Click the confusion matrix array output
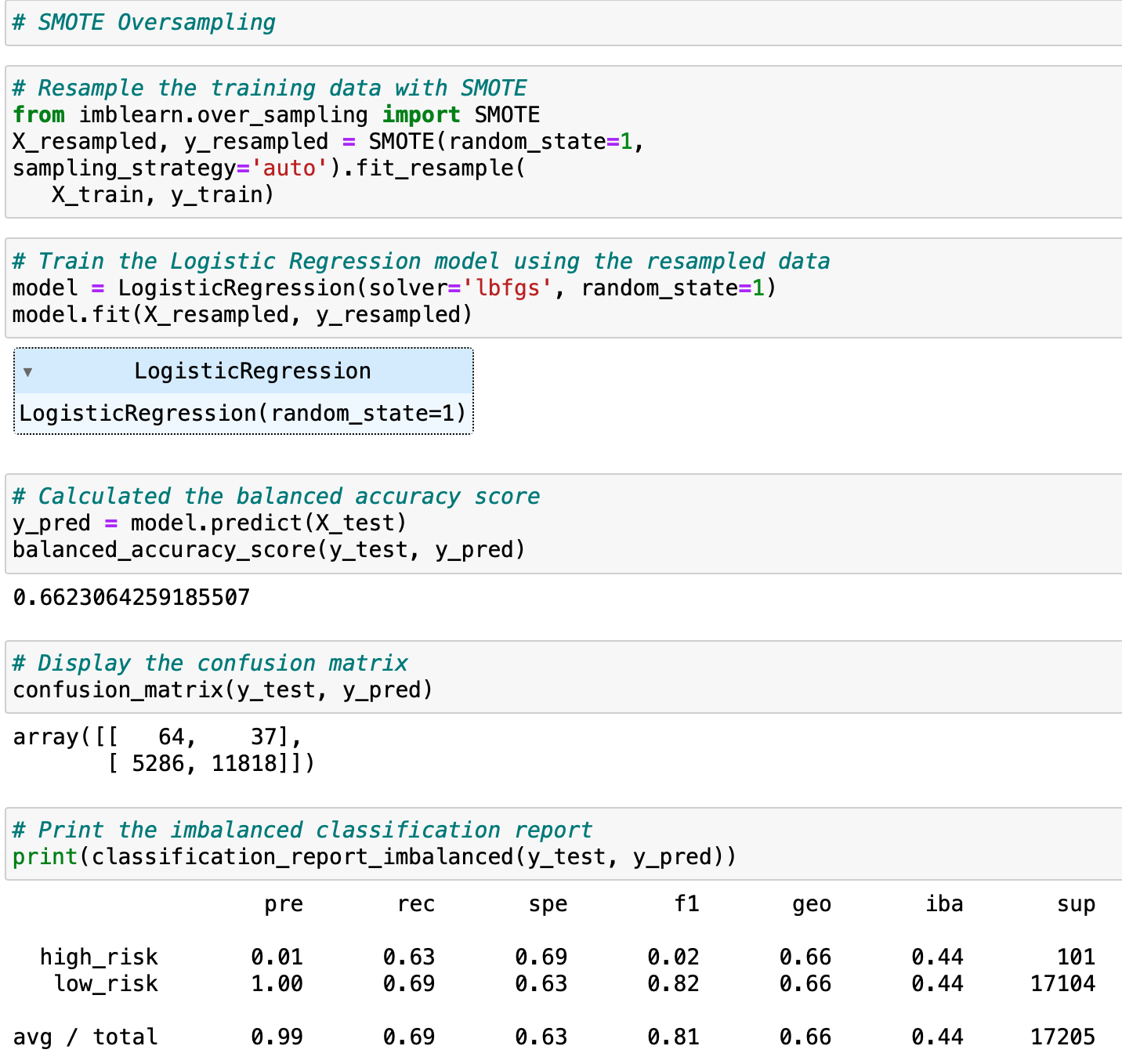The image size is (1122, 1064). click(164, 750)
